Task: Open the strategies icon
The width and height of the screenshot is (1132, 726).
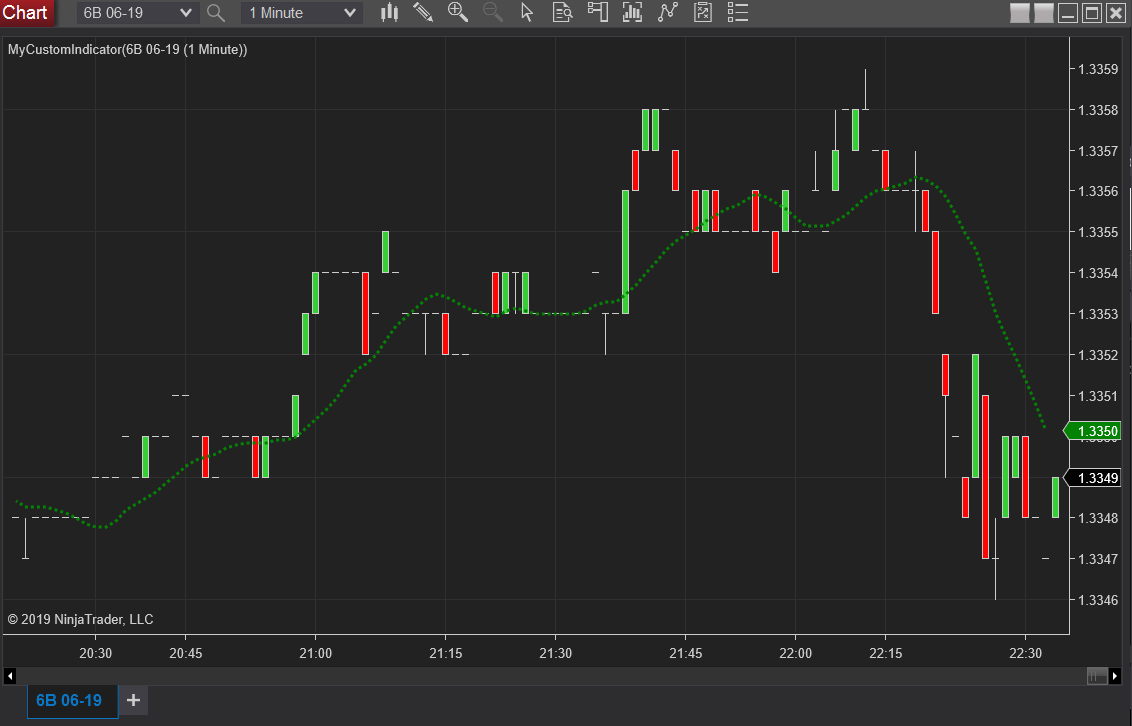Action: point(702,12)
